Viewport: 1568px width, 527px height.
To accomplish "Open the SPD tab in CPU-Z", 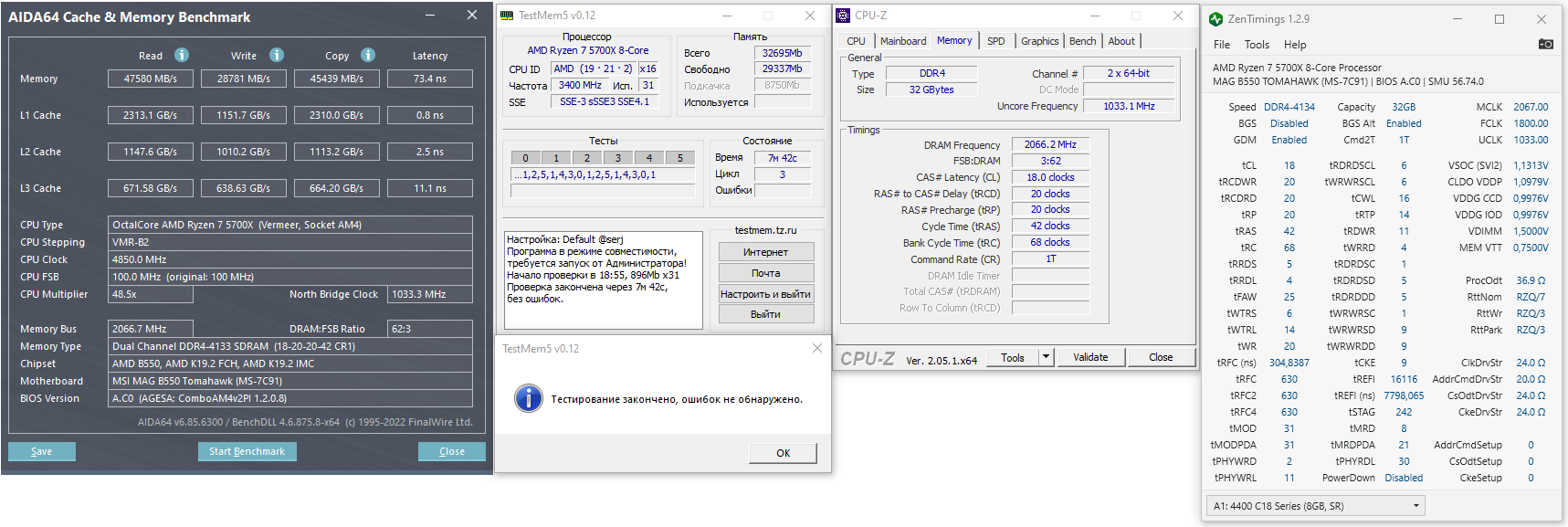I will pos(996,41).
